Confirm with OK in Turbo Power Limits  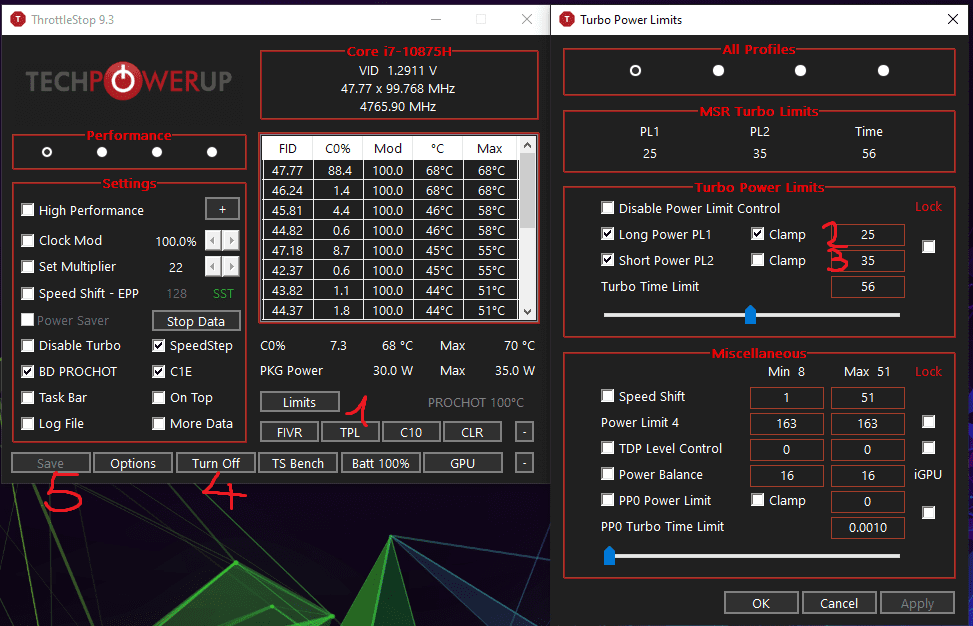tap(761, 603)
